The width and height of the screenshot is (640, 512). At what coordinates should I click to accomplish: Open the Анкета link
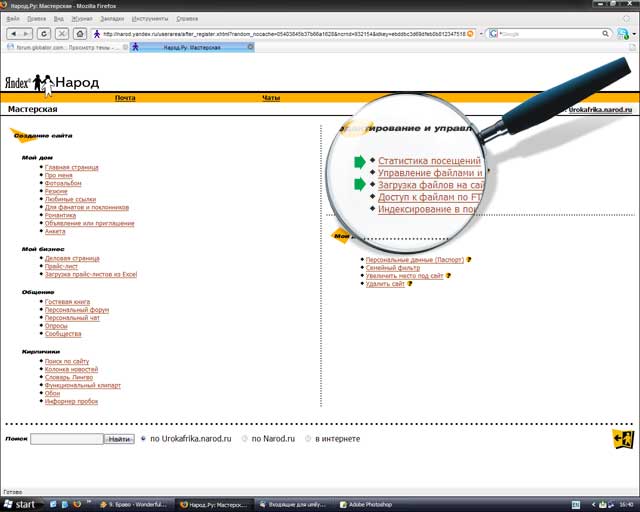point(55,231)
